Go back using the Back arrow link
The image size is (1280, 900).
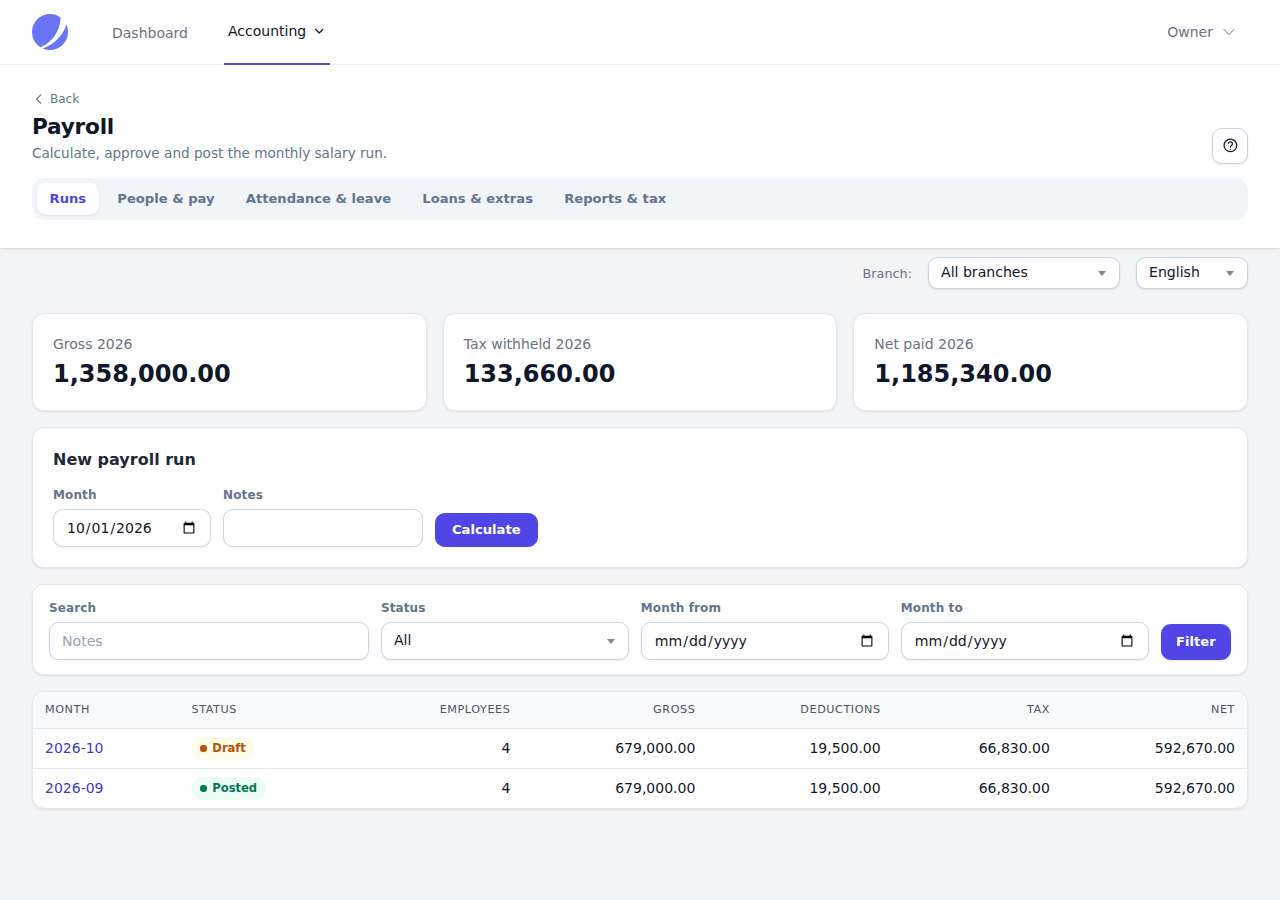(56, 98)
